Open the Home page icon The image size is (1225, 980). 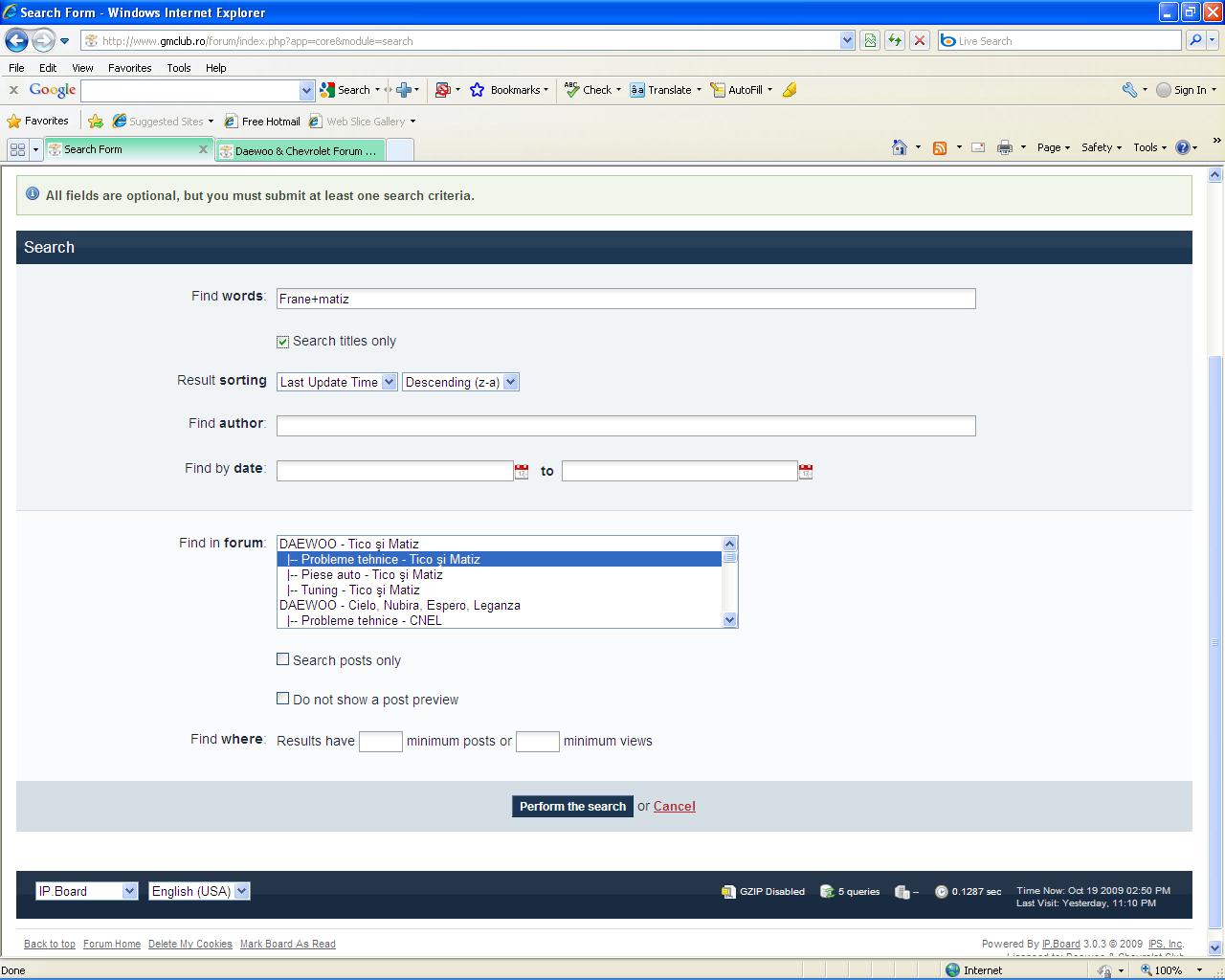(x=899, y=147)
